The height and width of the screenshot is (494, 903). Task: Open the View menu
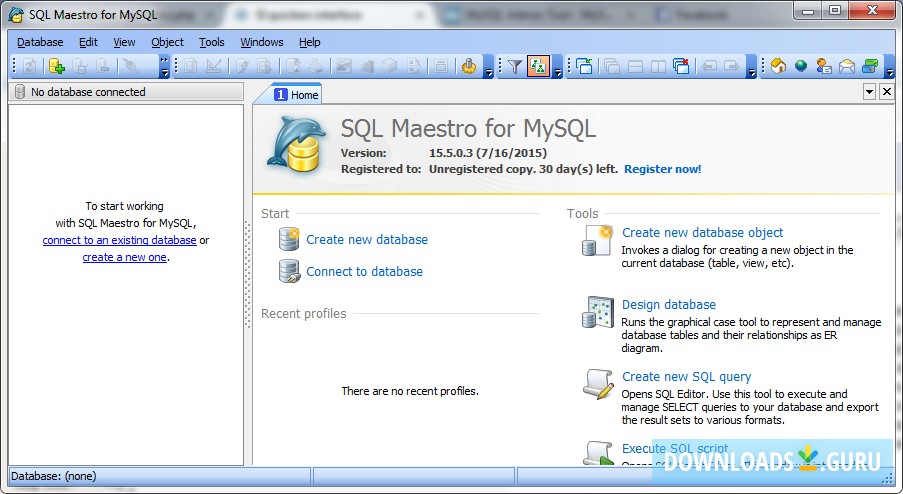coord(124,42)
